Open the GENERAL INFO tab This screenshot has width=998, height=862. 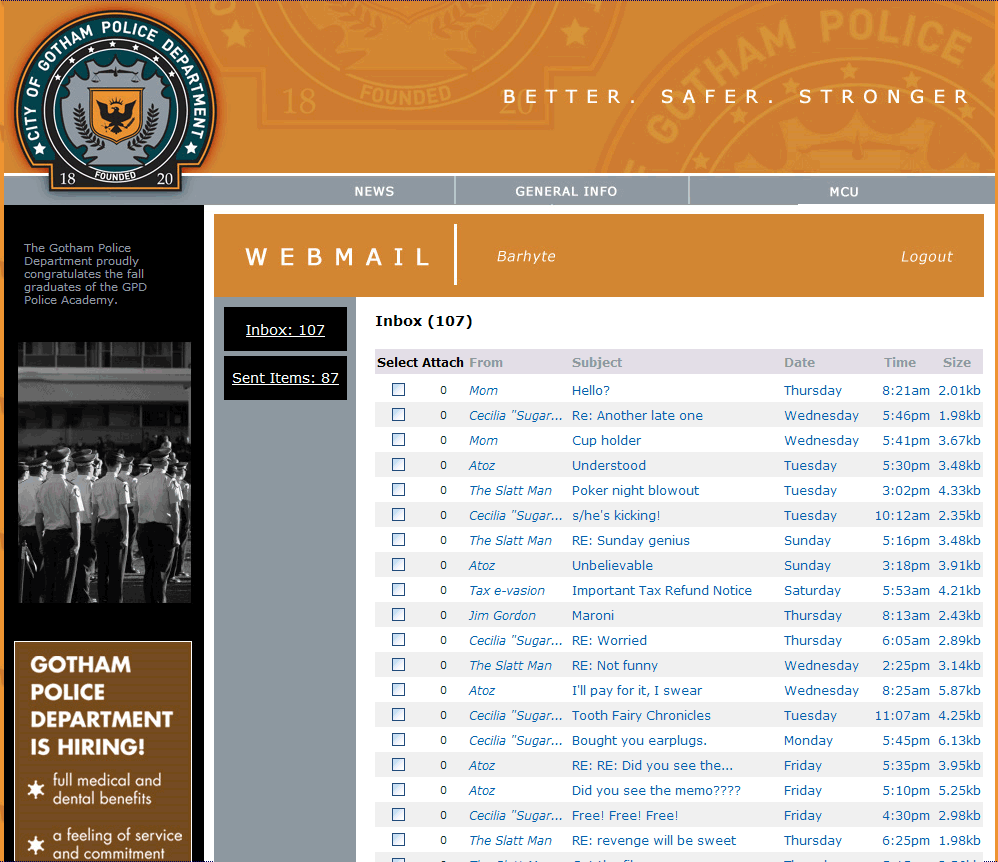[x=566, y=191]
